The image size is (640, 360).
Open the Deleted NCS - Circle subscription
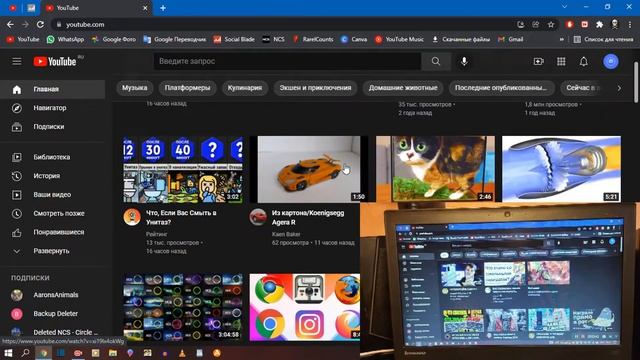52,332
